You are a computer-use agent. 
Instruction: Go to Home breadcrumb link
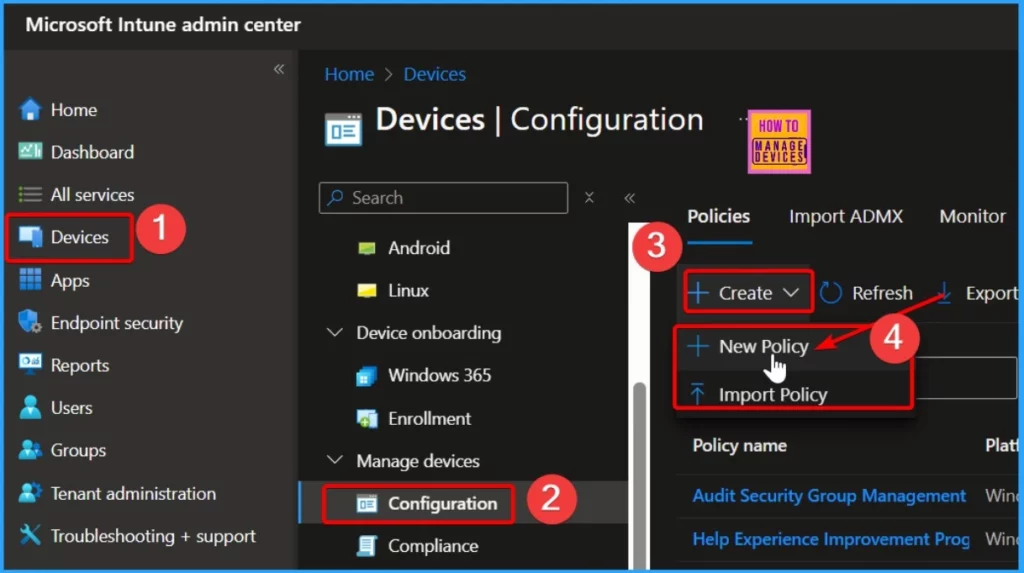pyautogui.click(x=349, y=74)
